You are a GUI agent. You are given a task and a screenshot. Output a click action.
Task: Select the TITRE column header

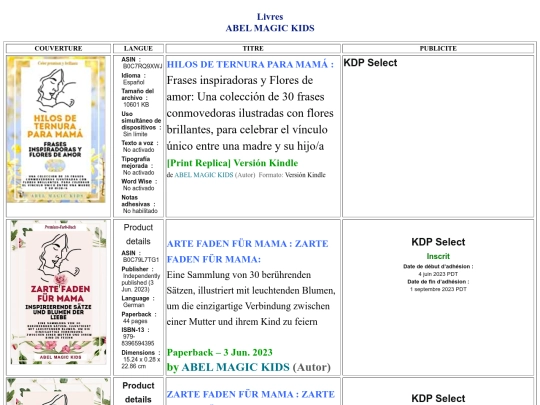(253, 49)
